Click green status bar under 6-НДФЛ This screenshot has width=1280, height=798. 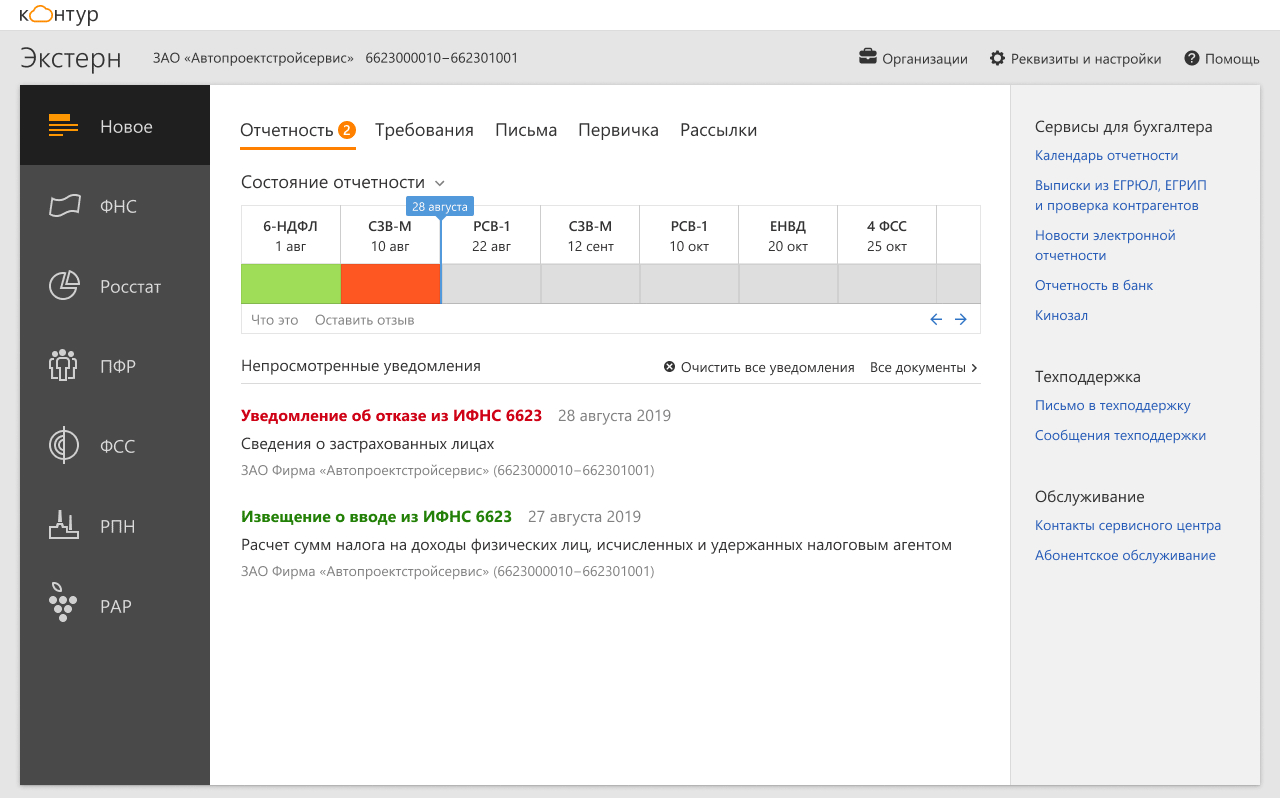tap(291, 284)
